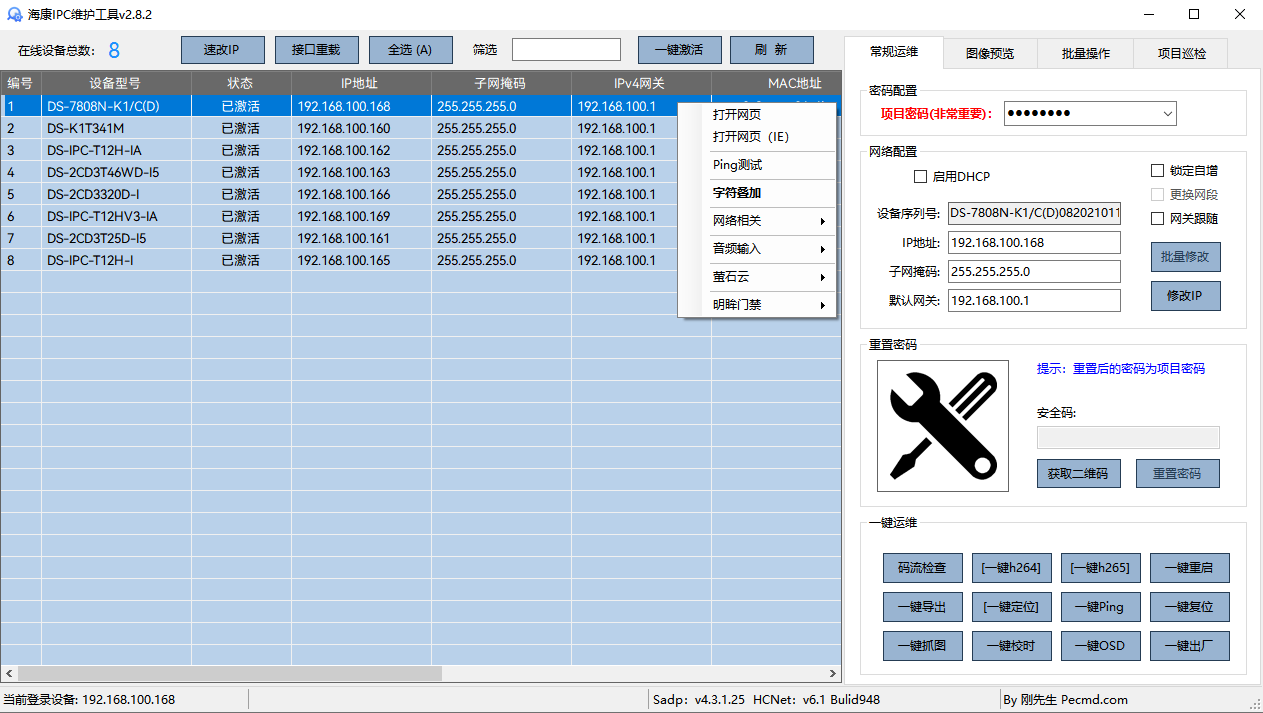Click the 全选 (A) button
This screenshot has height=713, width=1263.
click(x=410, y=50)
